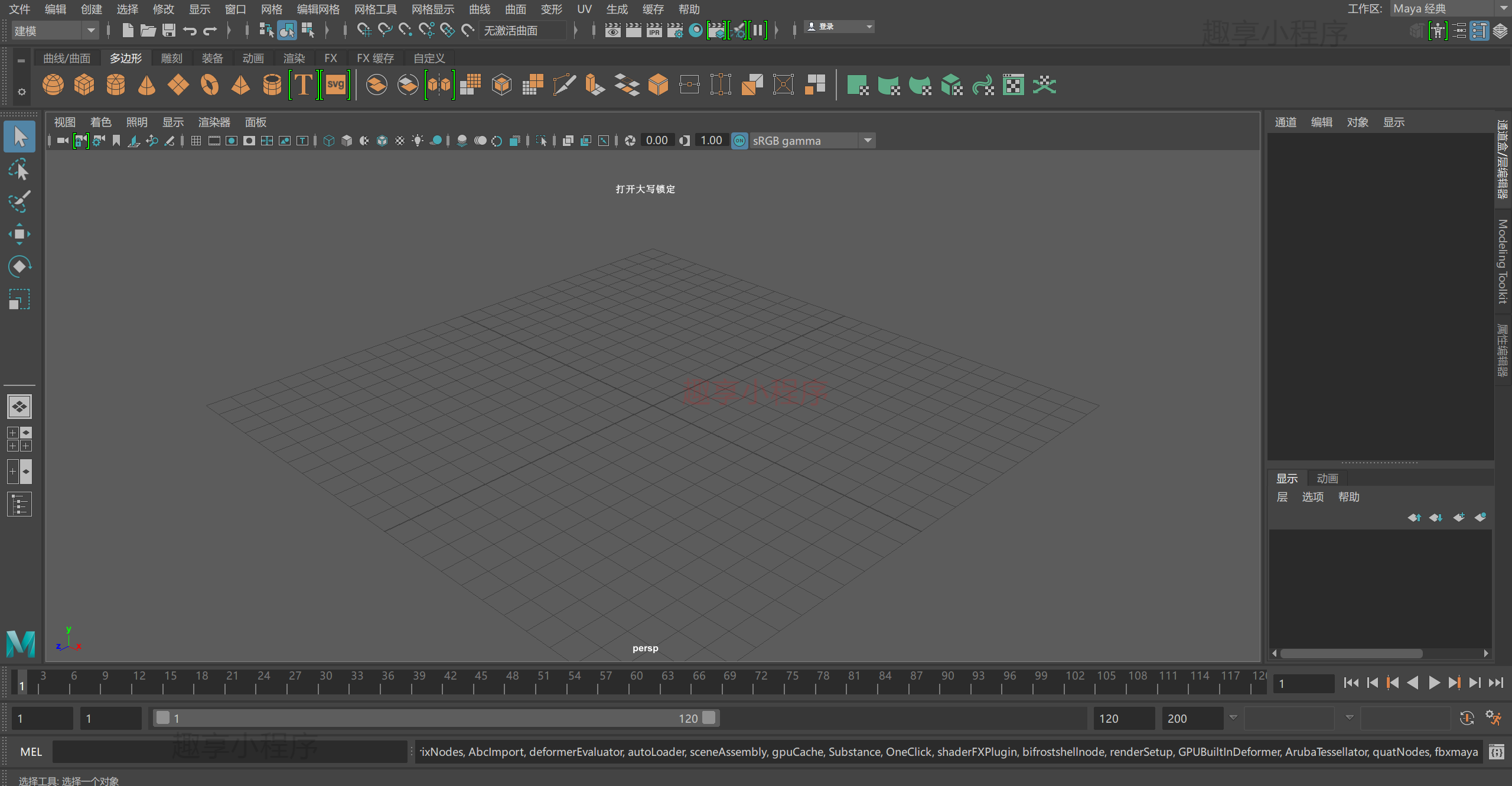Image resolution: width=1512 pixels, height=786 pixels.
Task: Toggle select by object type mode
Action: [x=287, y=30]
